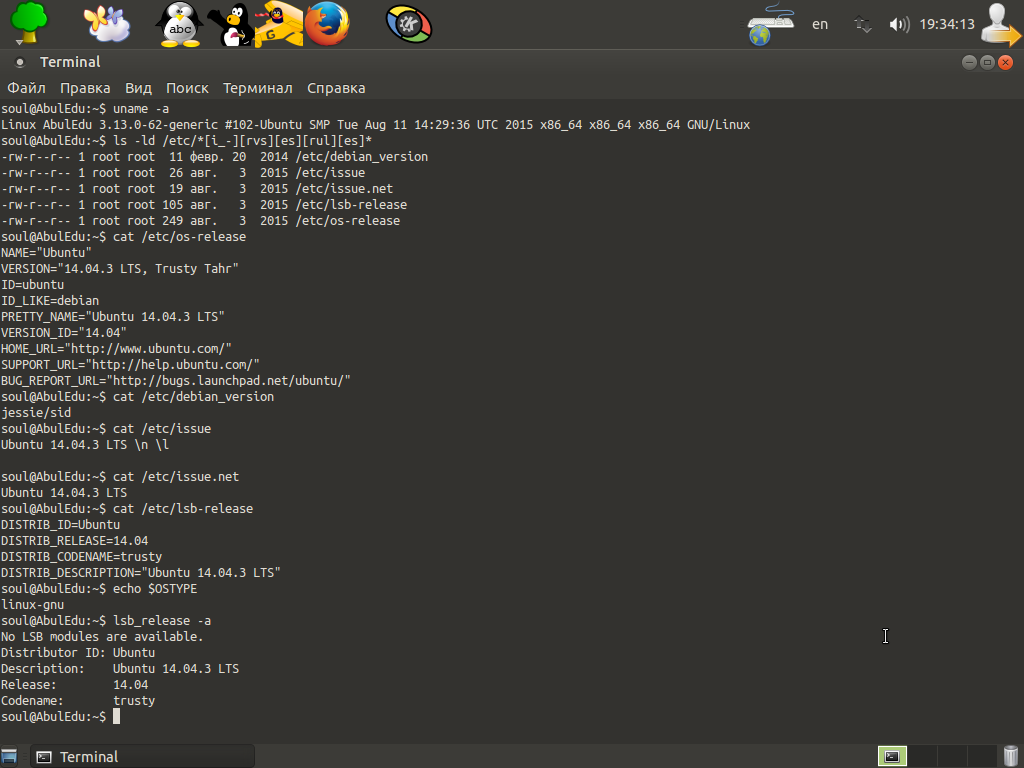Close the Terminal window
This screenshot has height=768, width=1024.
click(1006, 62)
